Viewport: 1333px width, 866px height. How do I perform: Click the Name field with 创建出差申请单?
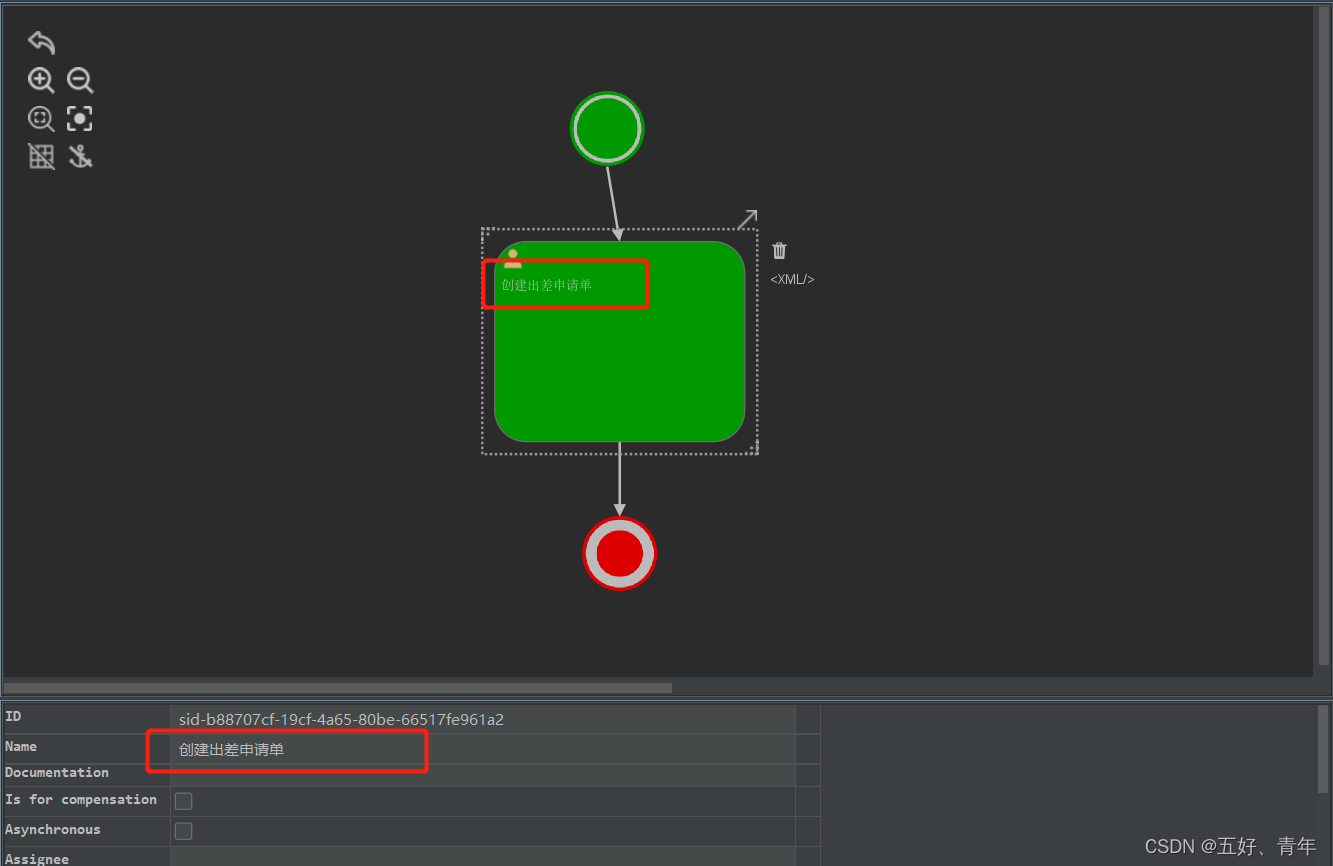click(x=483, y=749)
